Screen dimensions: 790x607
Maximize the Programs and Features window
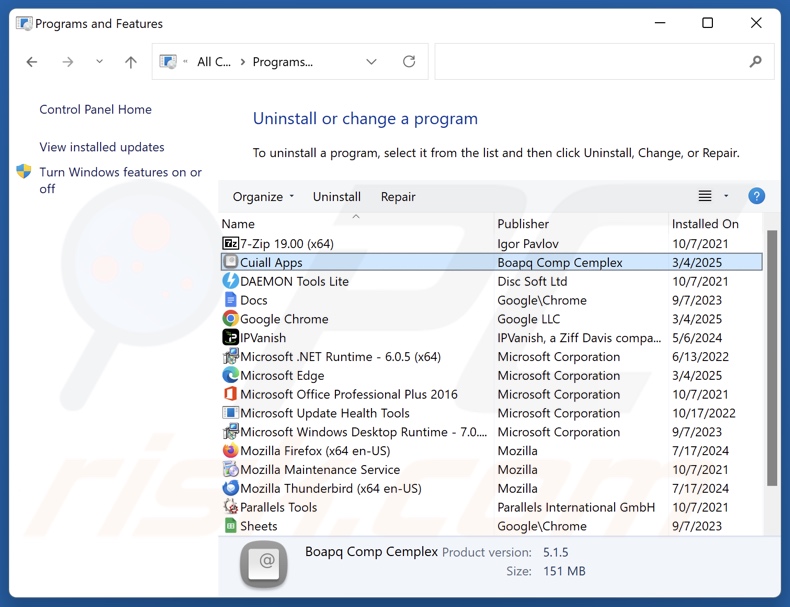(x=707, y=23)
